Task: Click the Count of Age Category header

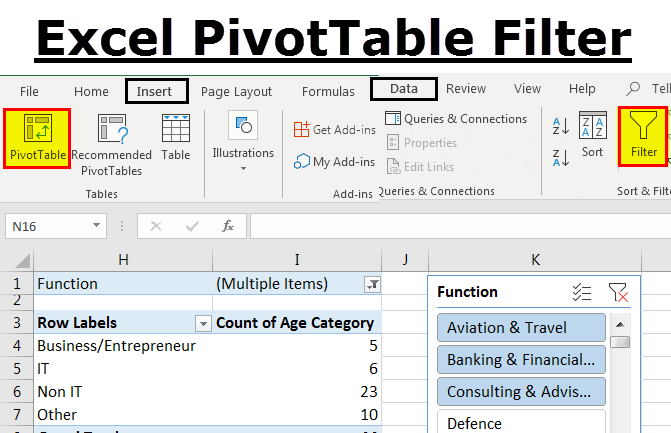Action: 295,323
